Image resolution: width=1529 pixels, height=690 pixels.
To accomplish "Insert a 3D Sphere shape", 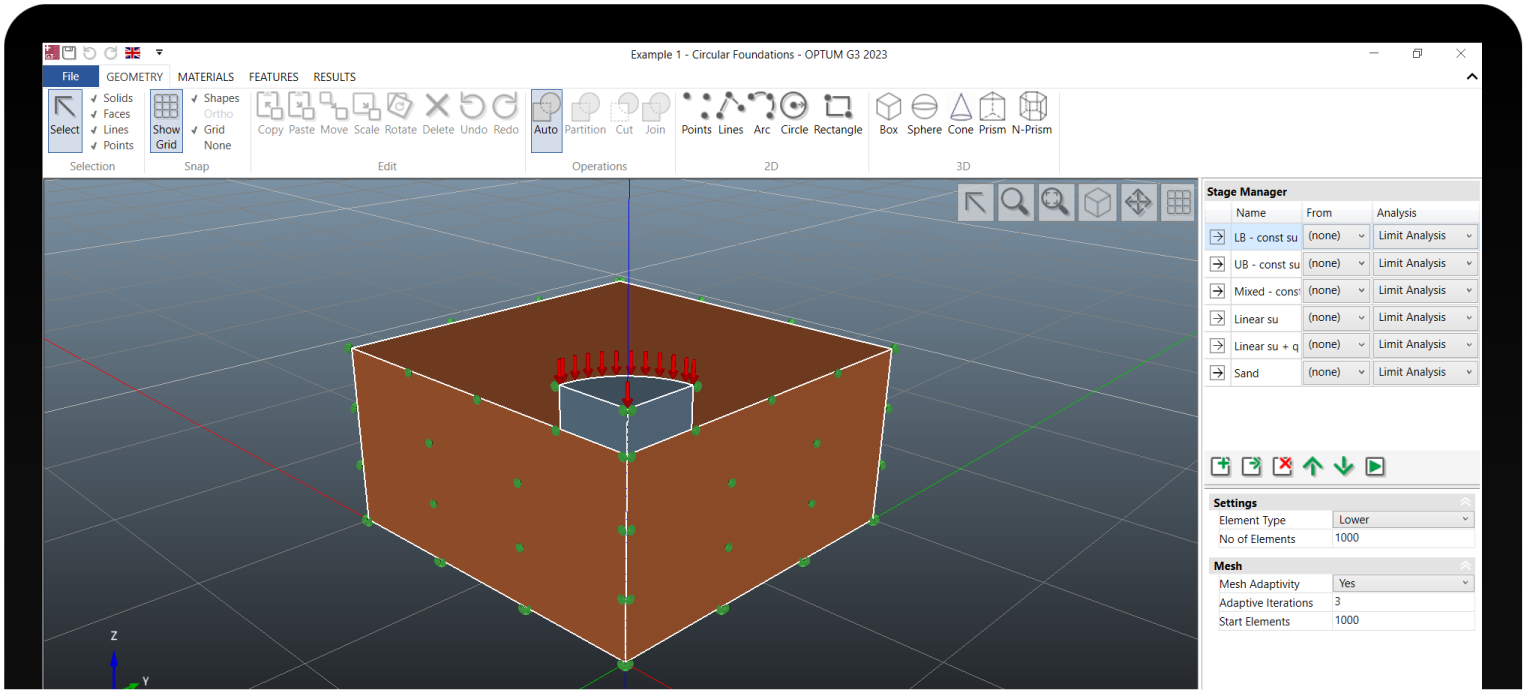I will click(924, 115).
